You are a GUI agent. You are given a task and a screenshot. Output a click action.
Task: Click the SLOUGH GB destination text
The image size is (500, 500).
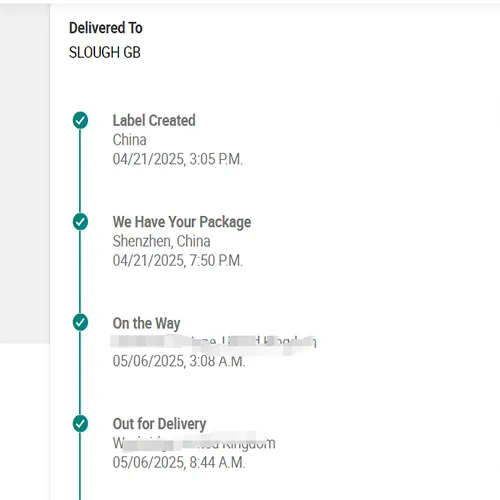click(x=105, y=52)
